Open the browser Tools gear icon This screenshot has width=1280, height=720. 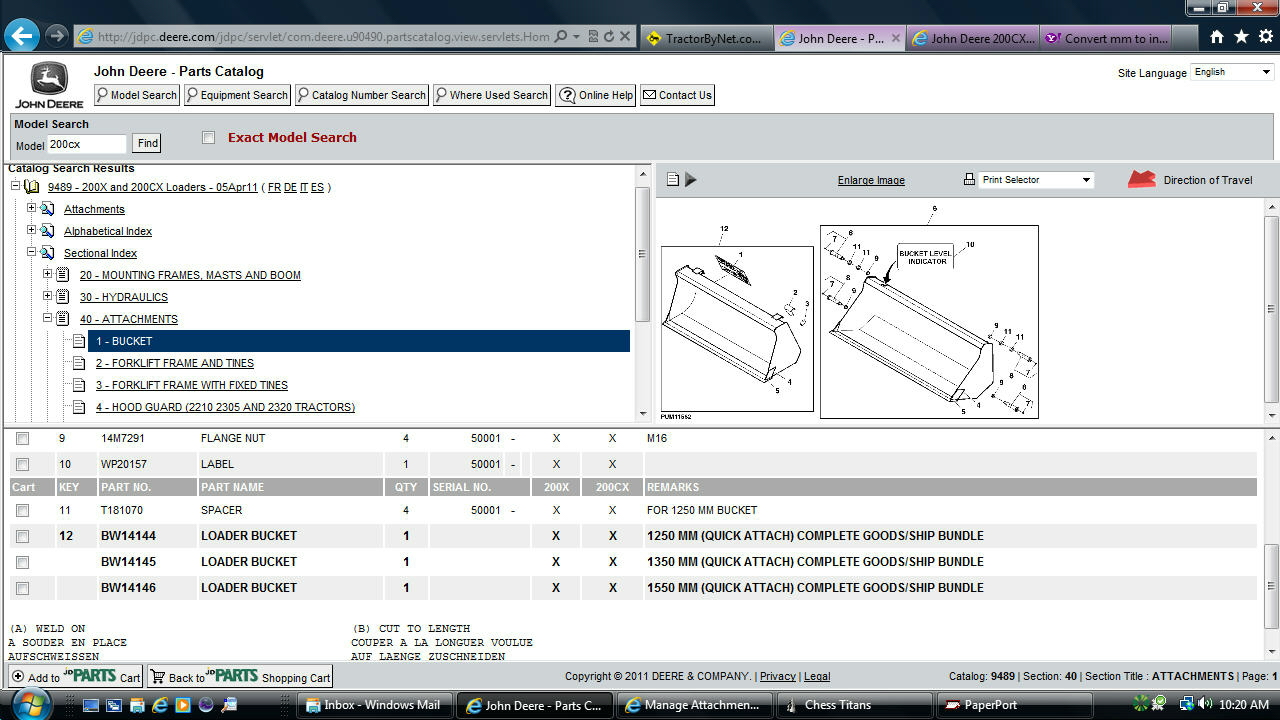(x=1264, y=37)
